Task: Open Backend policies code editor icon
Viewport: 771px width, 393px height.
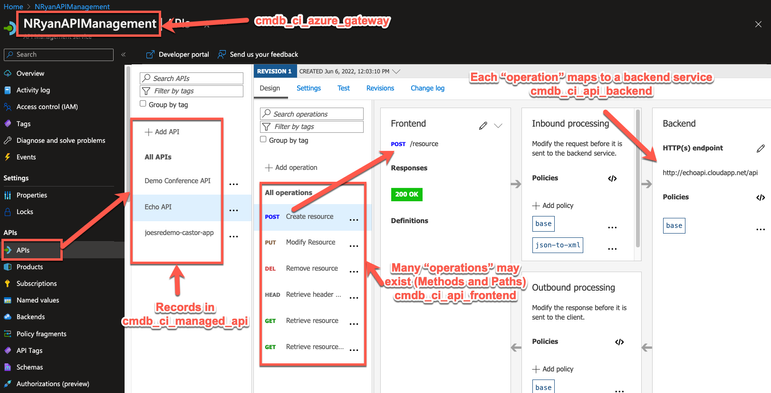Action: click(x=760, y=197)
